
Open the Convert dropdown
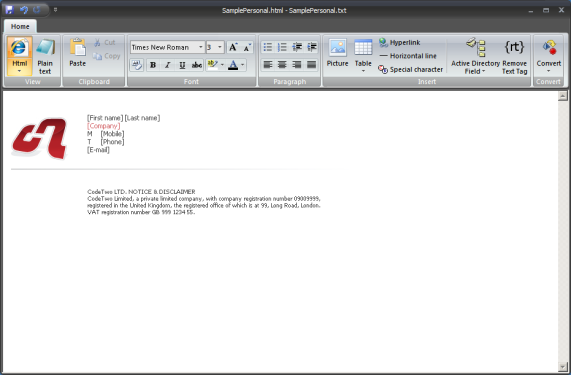(x=549, y=55)
